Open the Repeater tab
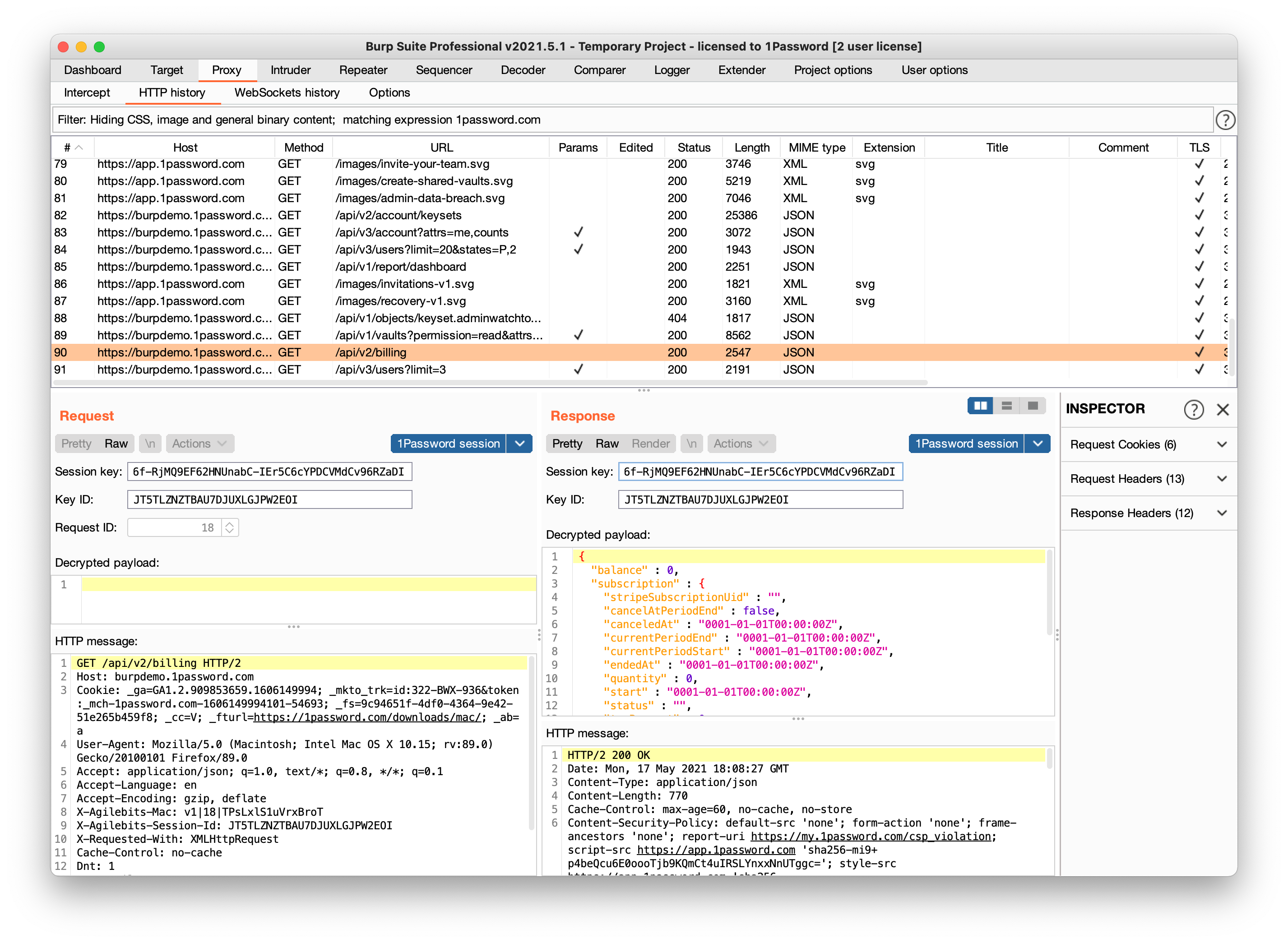Image resolution: width=1288 pixels, height=943 pixels. (x=363, y=69)
